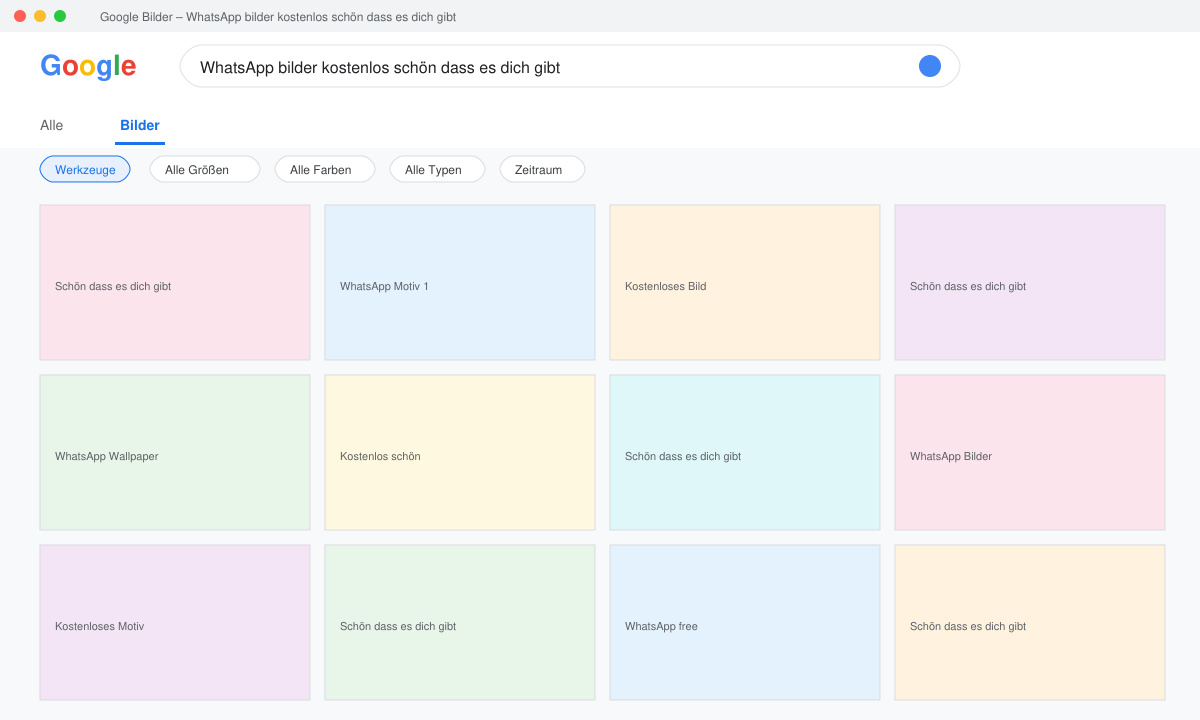Viewport: 1200px width, 720px height.
Task: Click the blue search button in search bar
Action: (930, 66)
